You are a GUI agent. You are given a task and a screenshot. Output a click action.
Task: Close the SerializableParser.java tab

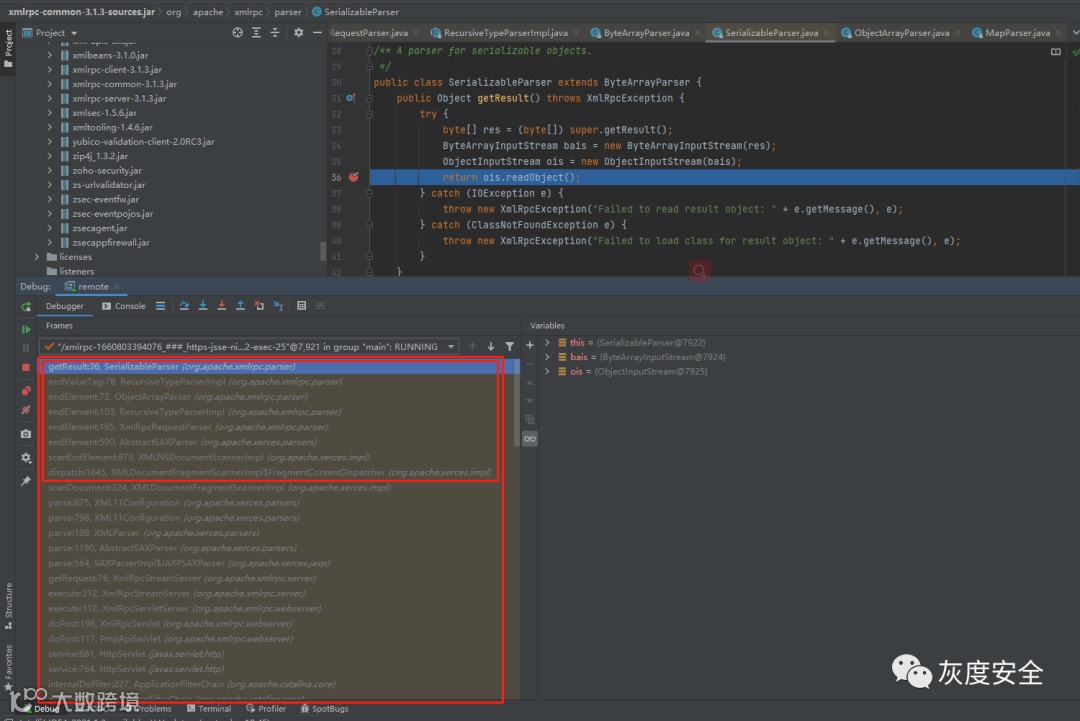827,32
